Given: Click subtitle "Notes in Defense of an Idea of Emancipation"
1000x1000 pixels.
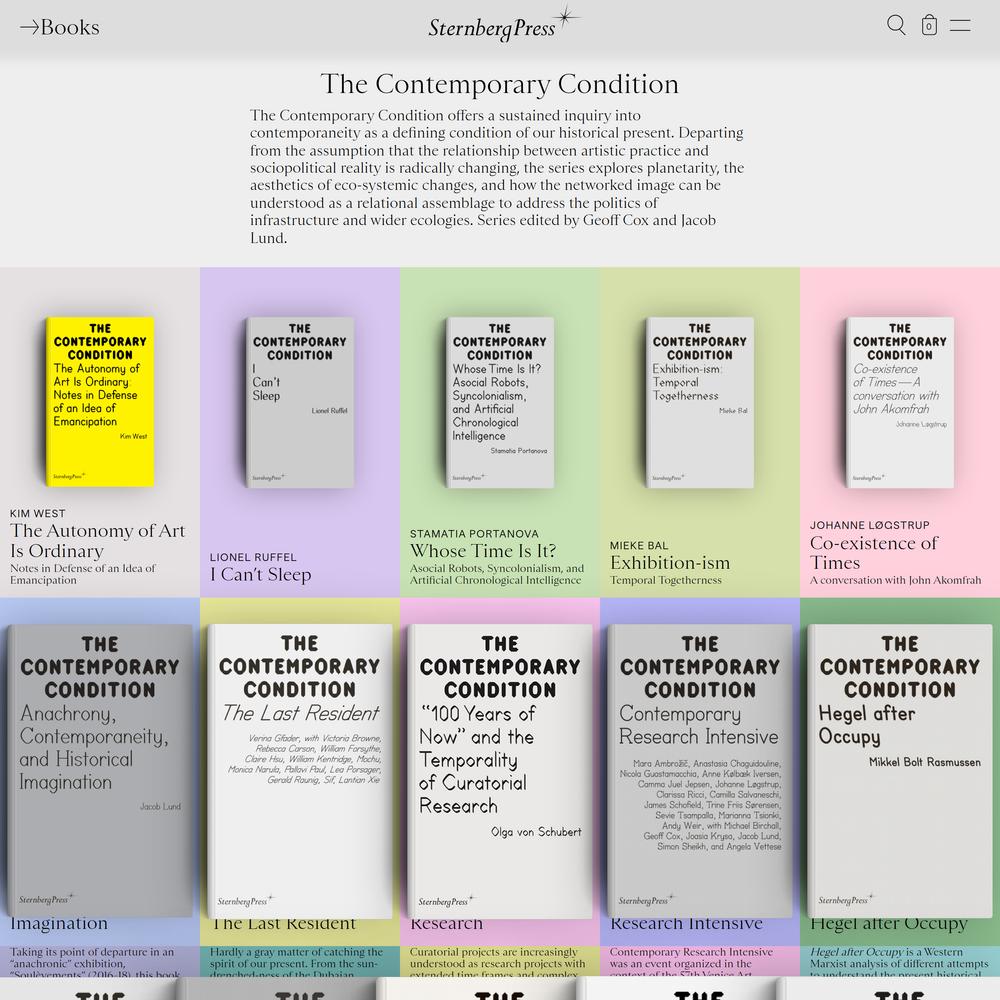Looking at the screenshot, I should click(83, 574).
